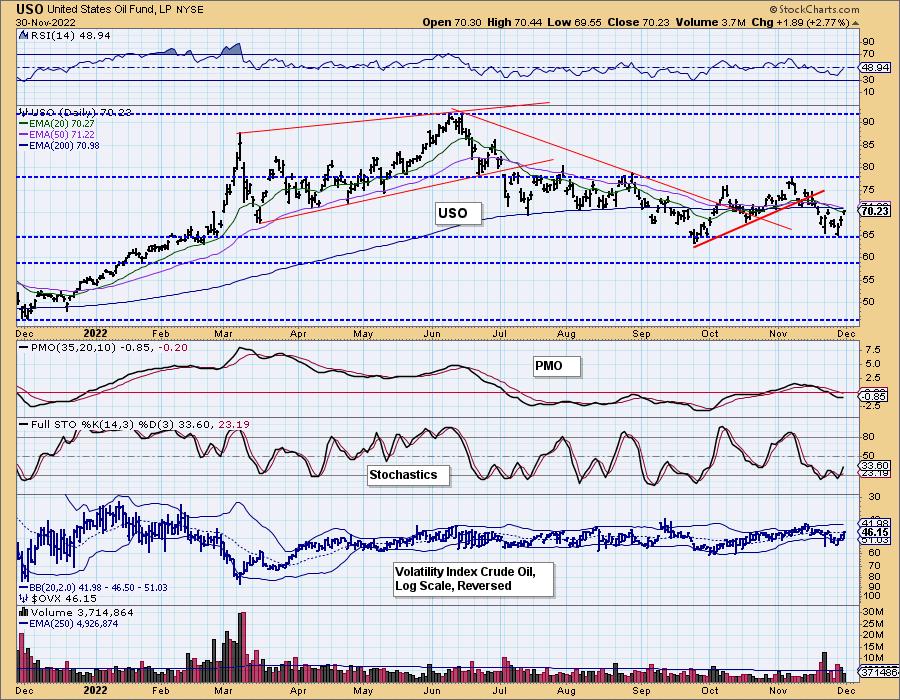Click the Chg +1.89 (+2.77%) value
Image resolution: width=900 pixels, height=700 pixels.
click(x=800, y=22)
